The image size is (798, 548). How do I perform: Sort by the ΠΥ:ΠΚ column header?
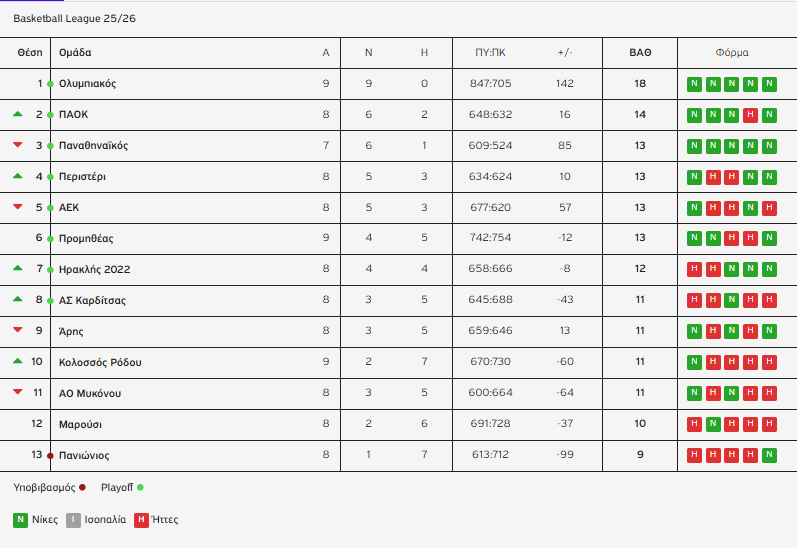pyautogui.click(x=490, y=53)
